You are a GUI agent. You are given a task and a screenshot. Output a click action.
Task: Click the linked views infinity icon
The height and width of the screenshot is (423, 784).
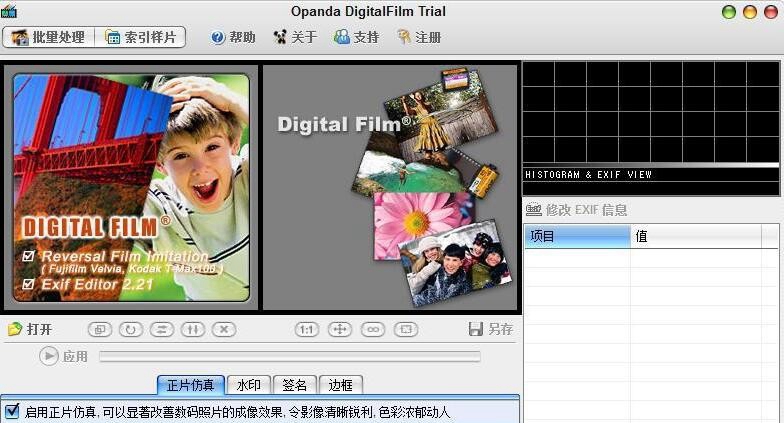point(373,330)
